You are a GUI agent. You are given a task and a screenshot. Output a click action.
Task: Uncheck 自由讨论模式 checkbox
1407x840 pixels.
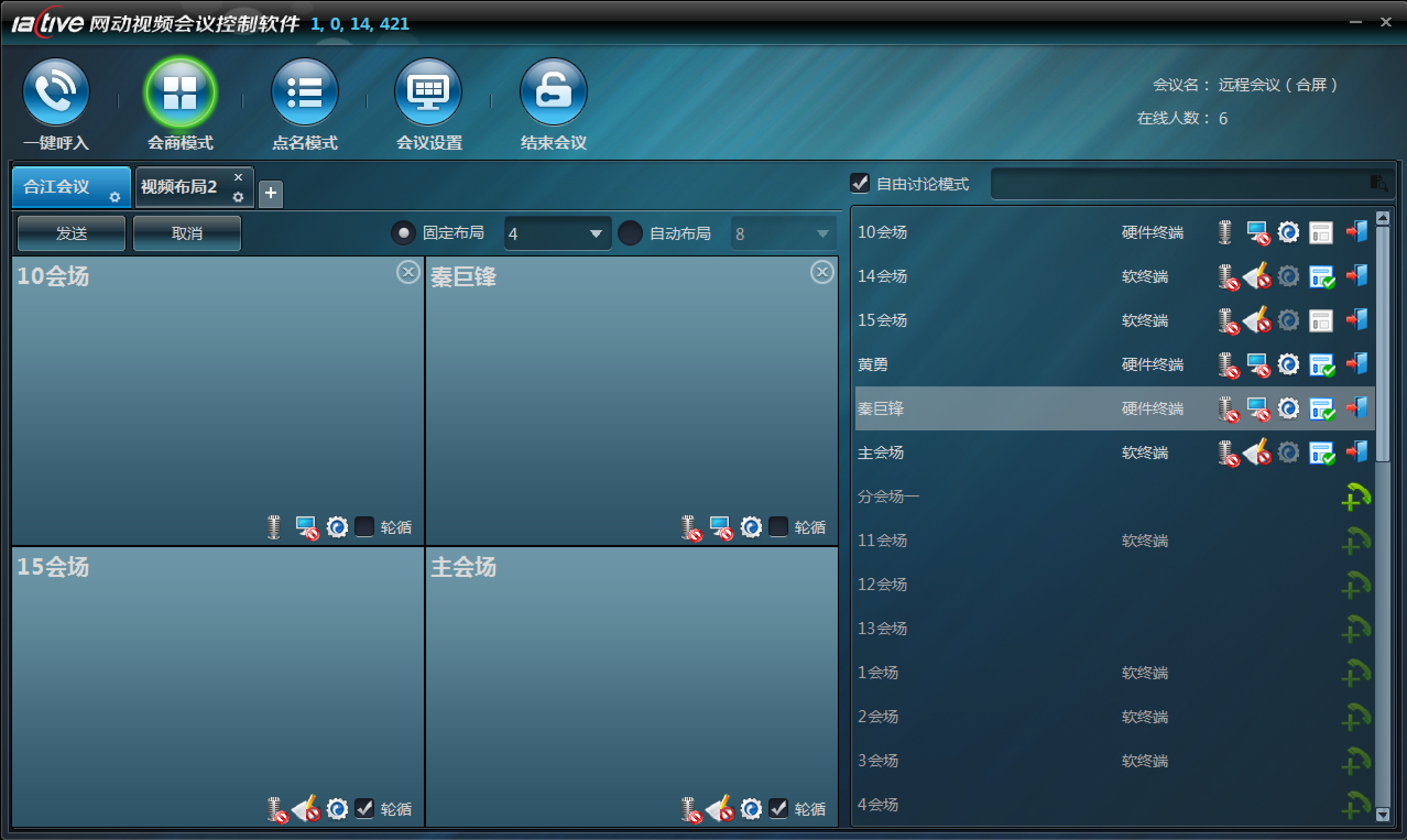coord(860,183)
